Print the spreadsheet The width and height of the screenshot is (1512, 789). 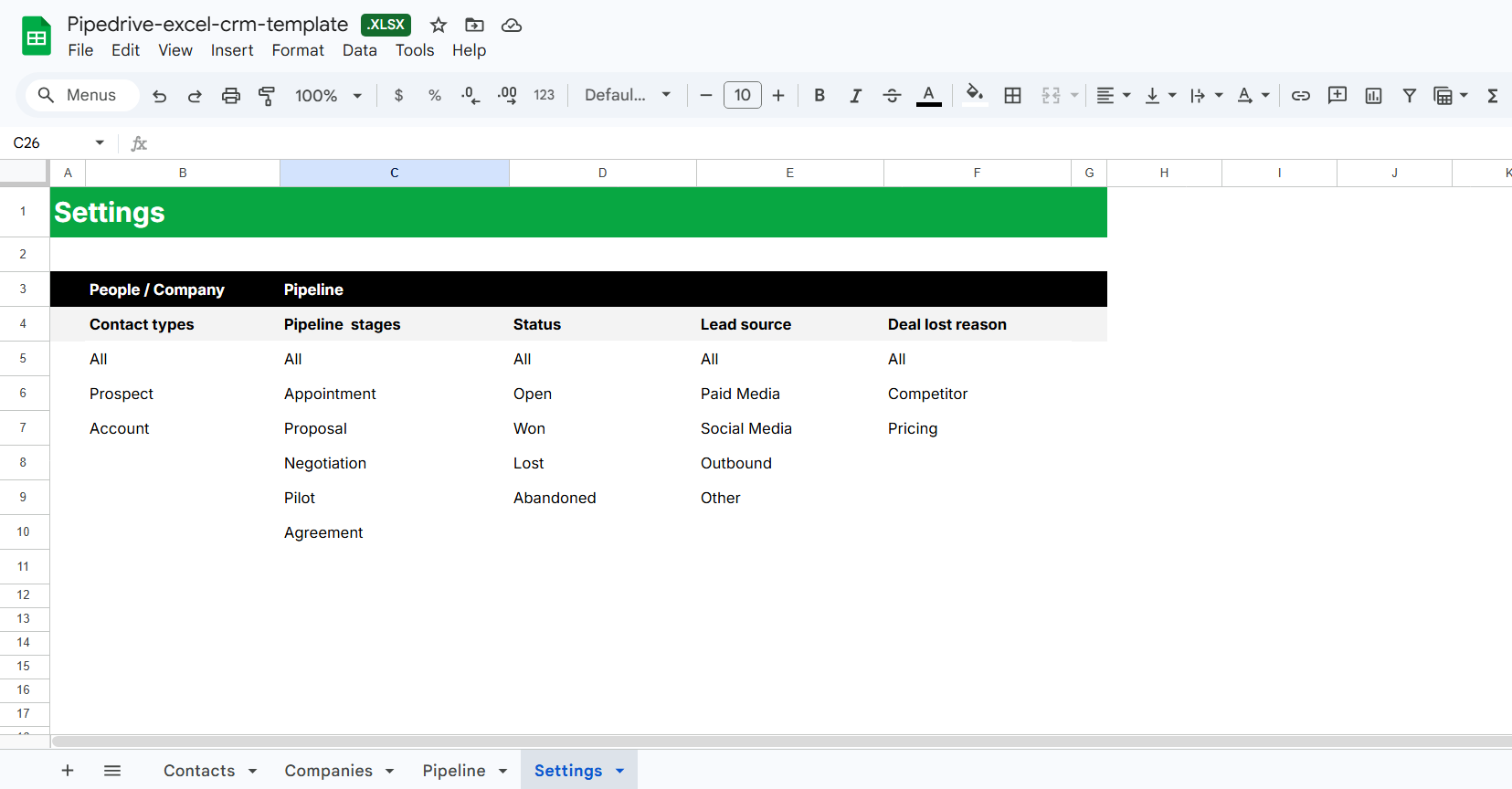point(231,95)
